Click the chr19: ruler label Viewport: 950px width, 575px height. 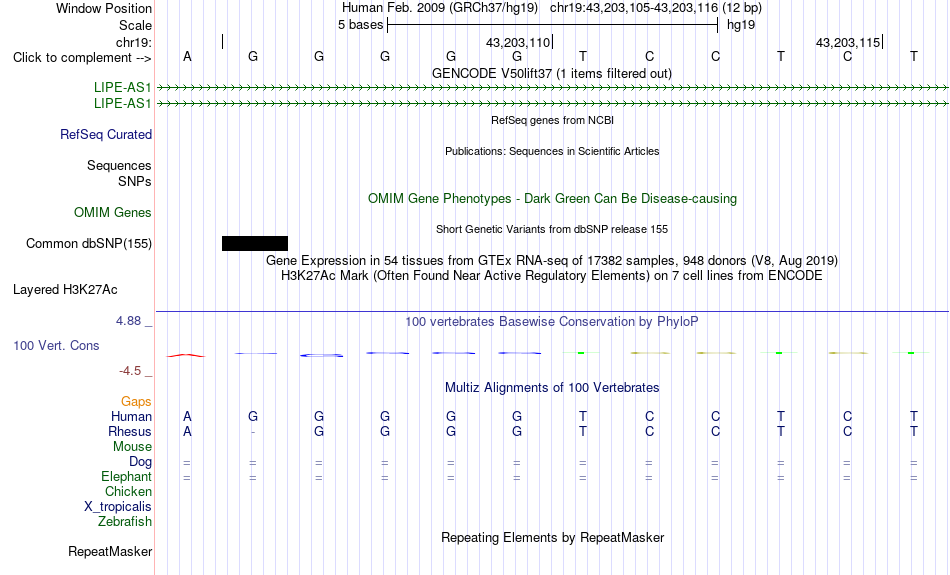click(134, 42)
